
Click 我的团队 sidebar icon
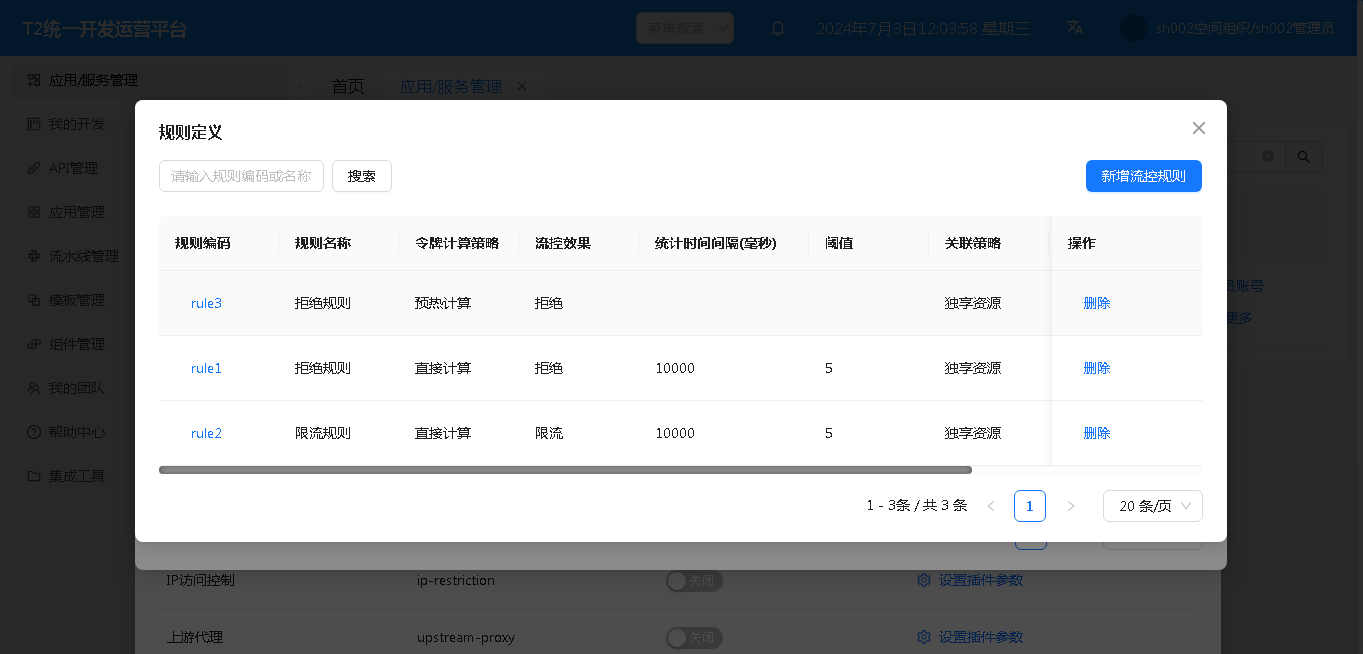click(x=34, y=388)
